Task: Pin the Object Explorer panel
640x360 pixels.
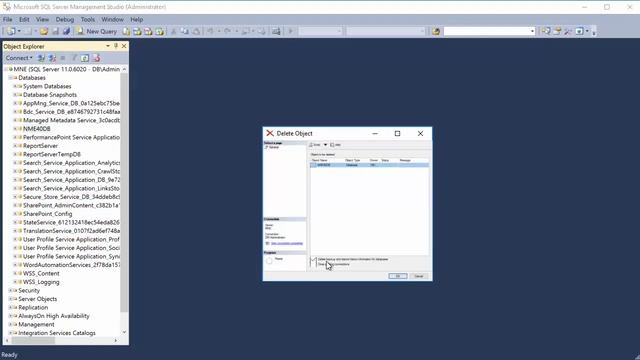Action: pos(116,46)
